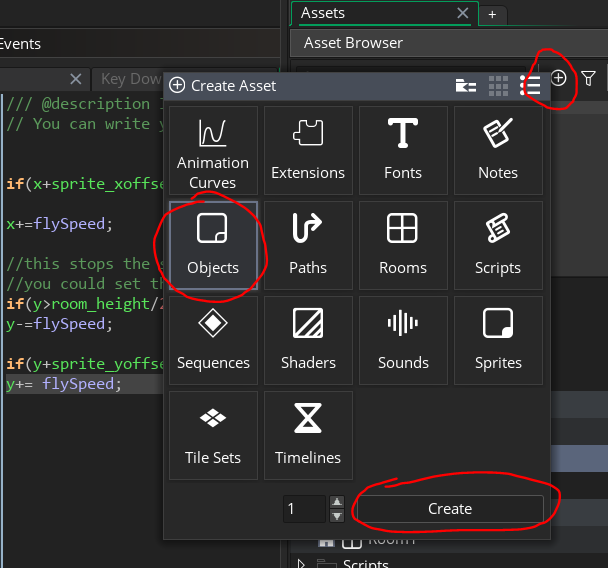Close the event tab left of Key Down
This screenshot has height=568, width=608.
point(76,79)
